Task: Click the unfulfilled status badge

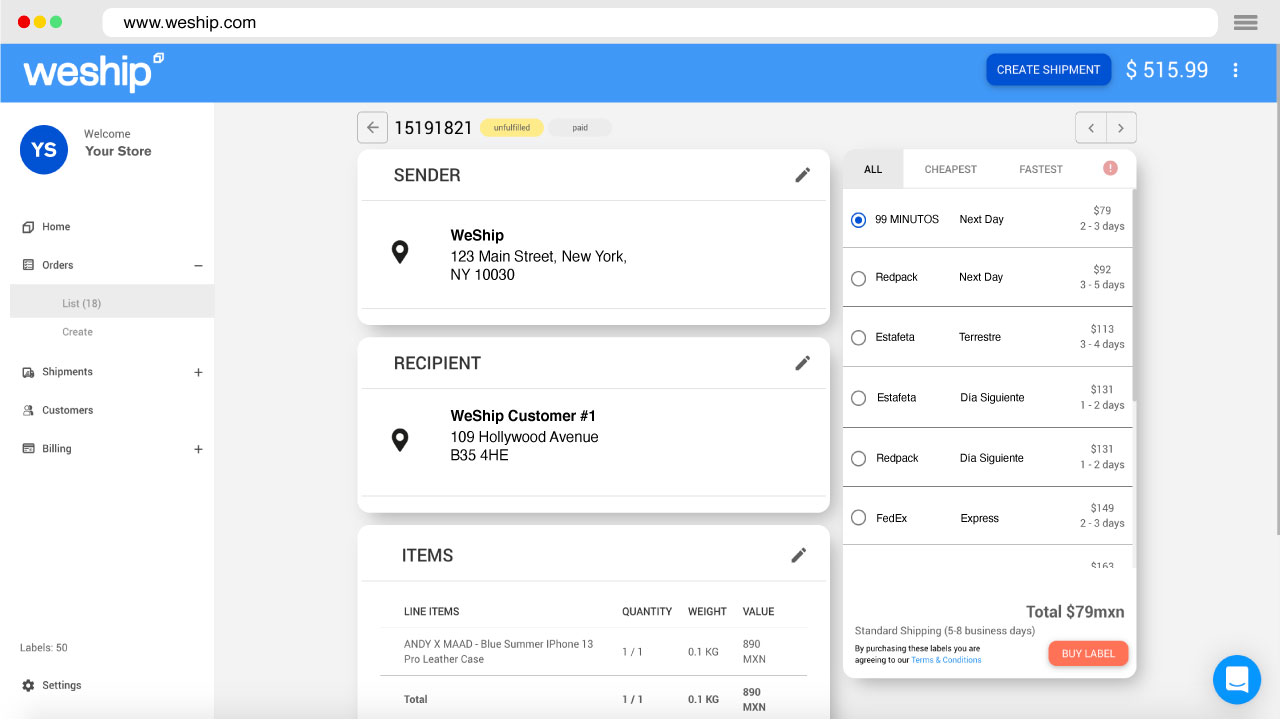Action: coord(512,128)
